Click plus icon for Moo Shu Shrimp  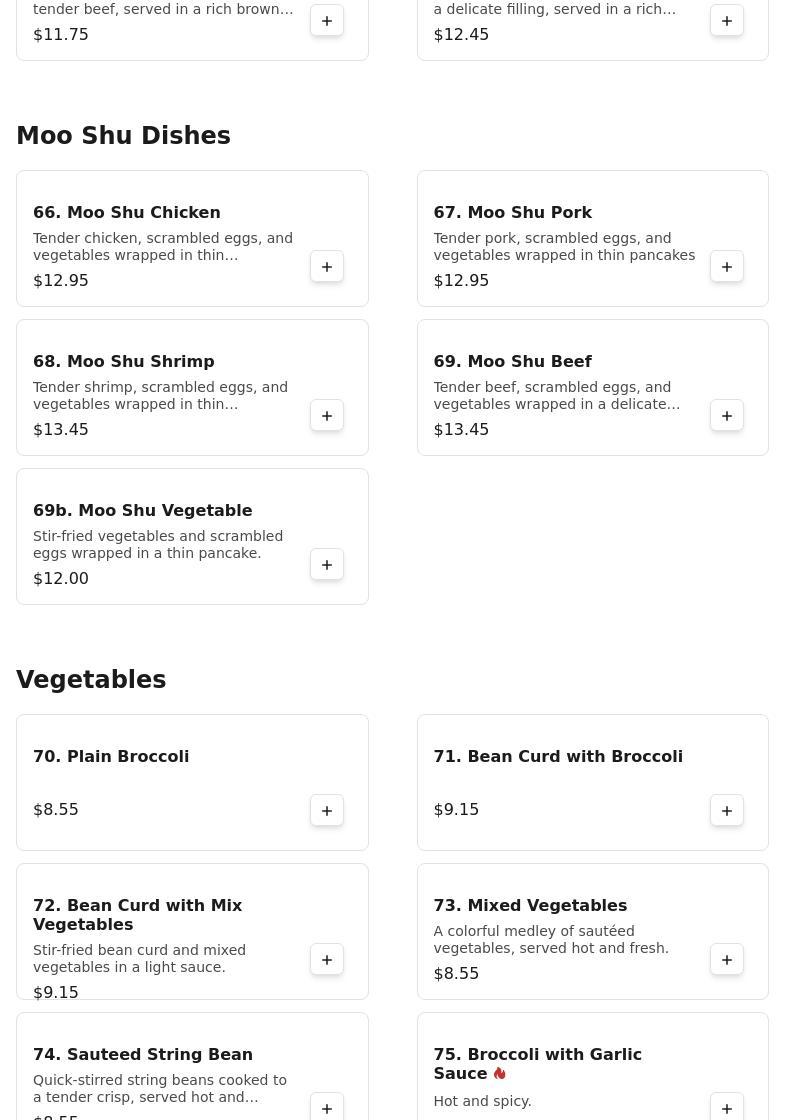327,416
